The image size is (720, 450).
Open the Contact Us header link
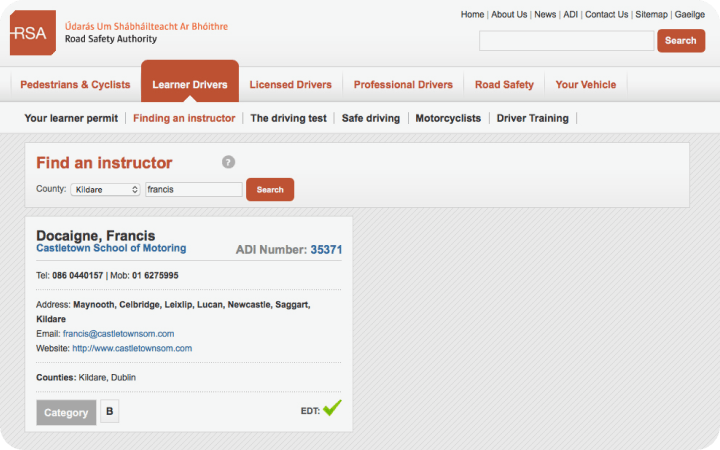point(607,14)
